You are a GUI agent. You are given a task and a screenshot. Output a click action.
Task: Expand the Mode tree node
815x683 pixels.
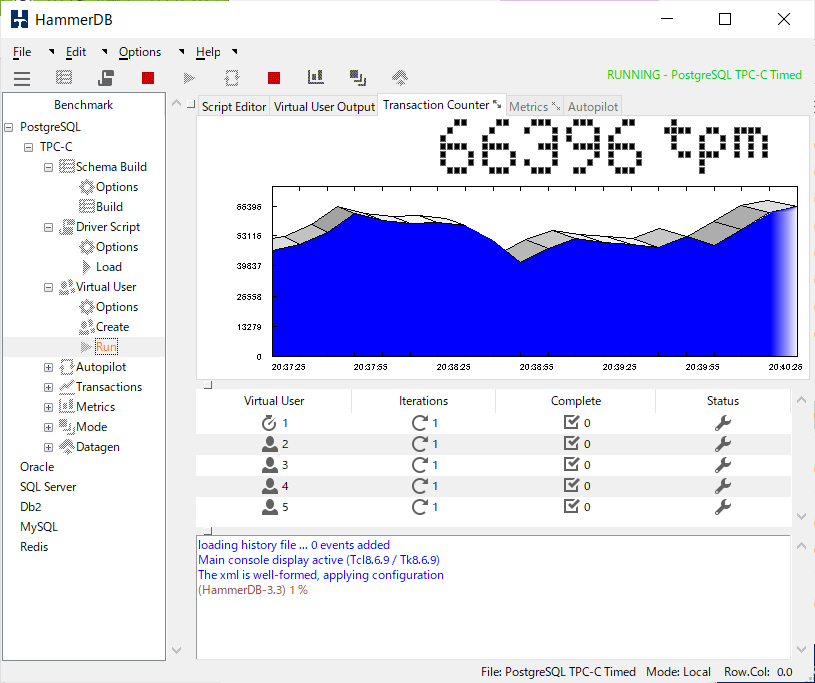pyautogui.click(x=48, y=427)
